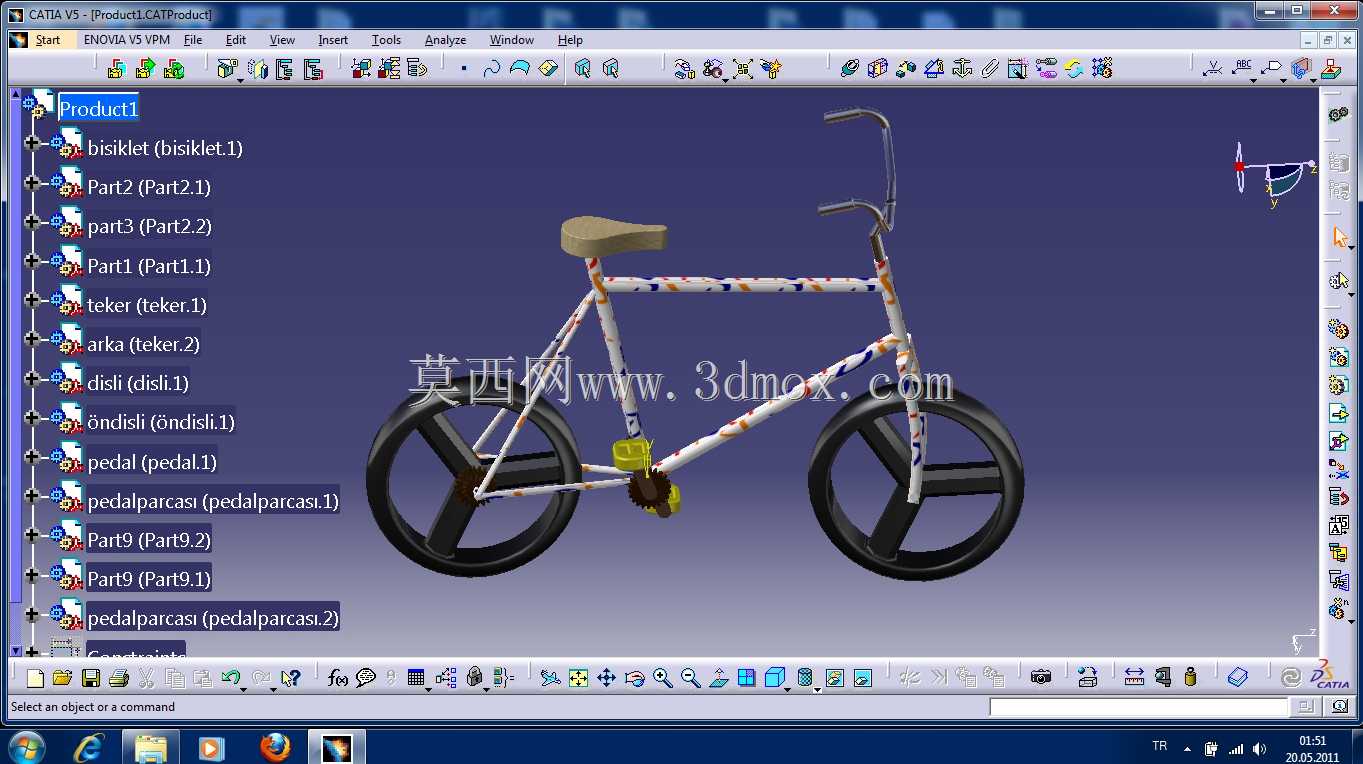Click the Undo arrow icon
This screenshot has width=1363, height=764.
(x=231, y=678)
